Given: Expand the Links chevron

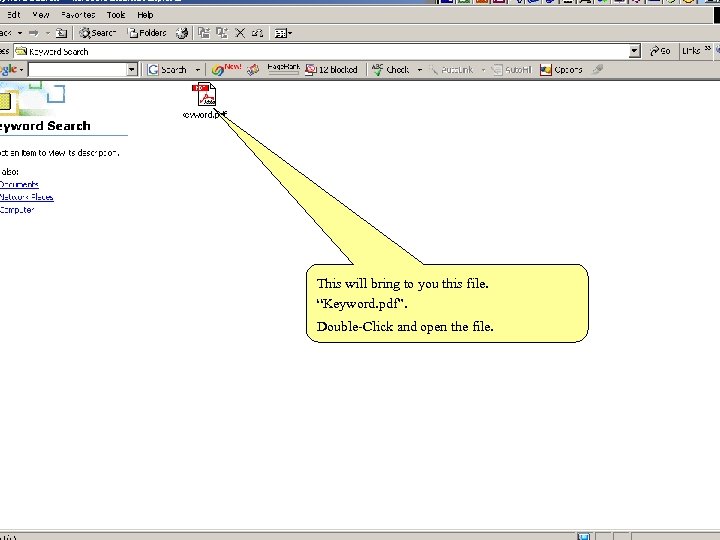Looking at the screenshot, I should click(x=708, y=49).
